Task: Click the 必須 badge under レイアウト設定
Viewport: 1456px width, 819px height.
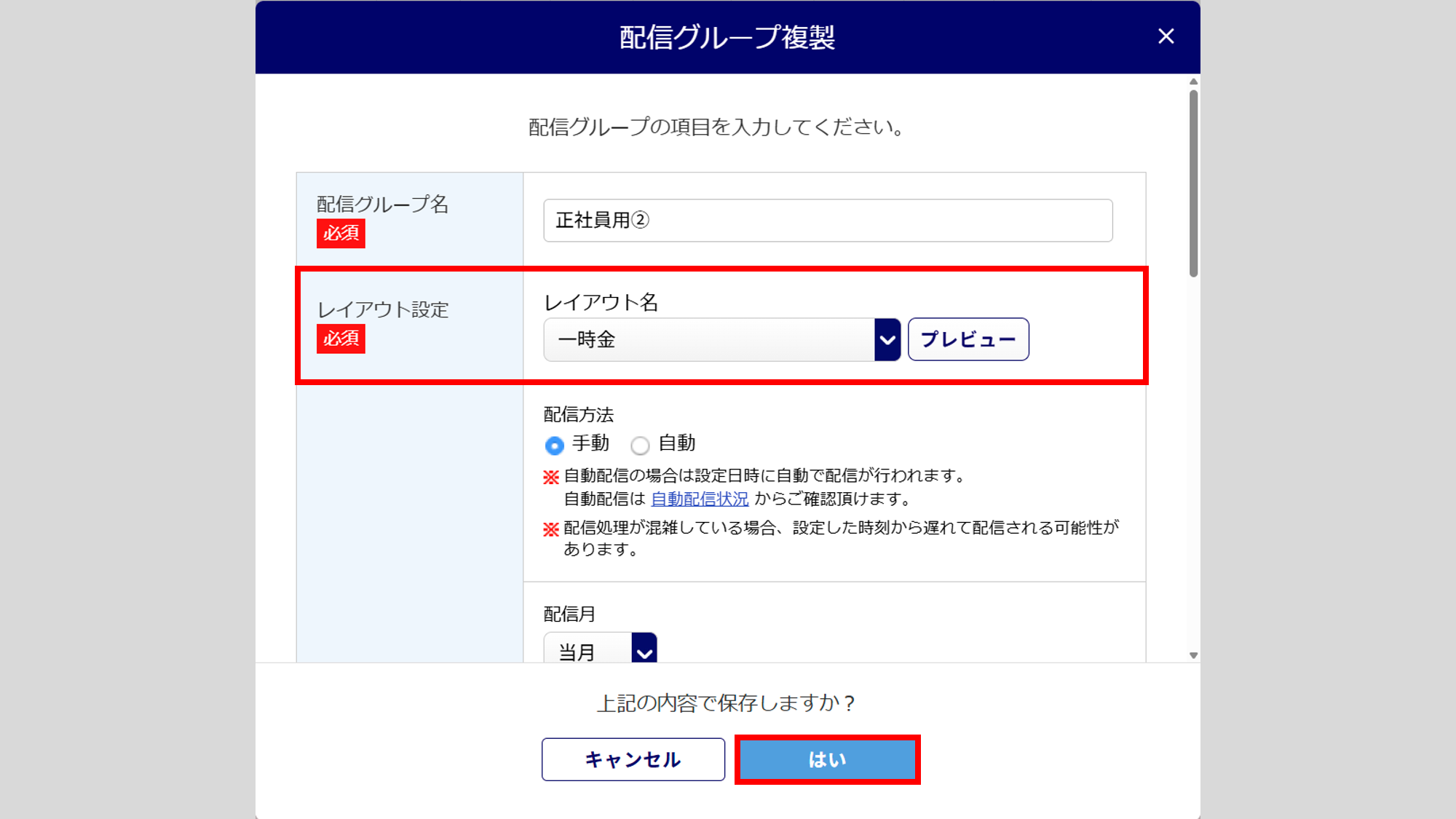Action: pos(341,339)
